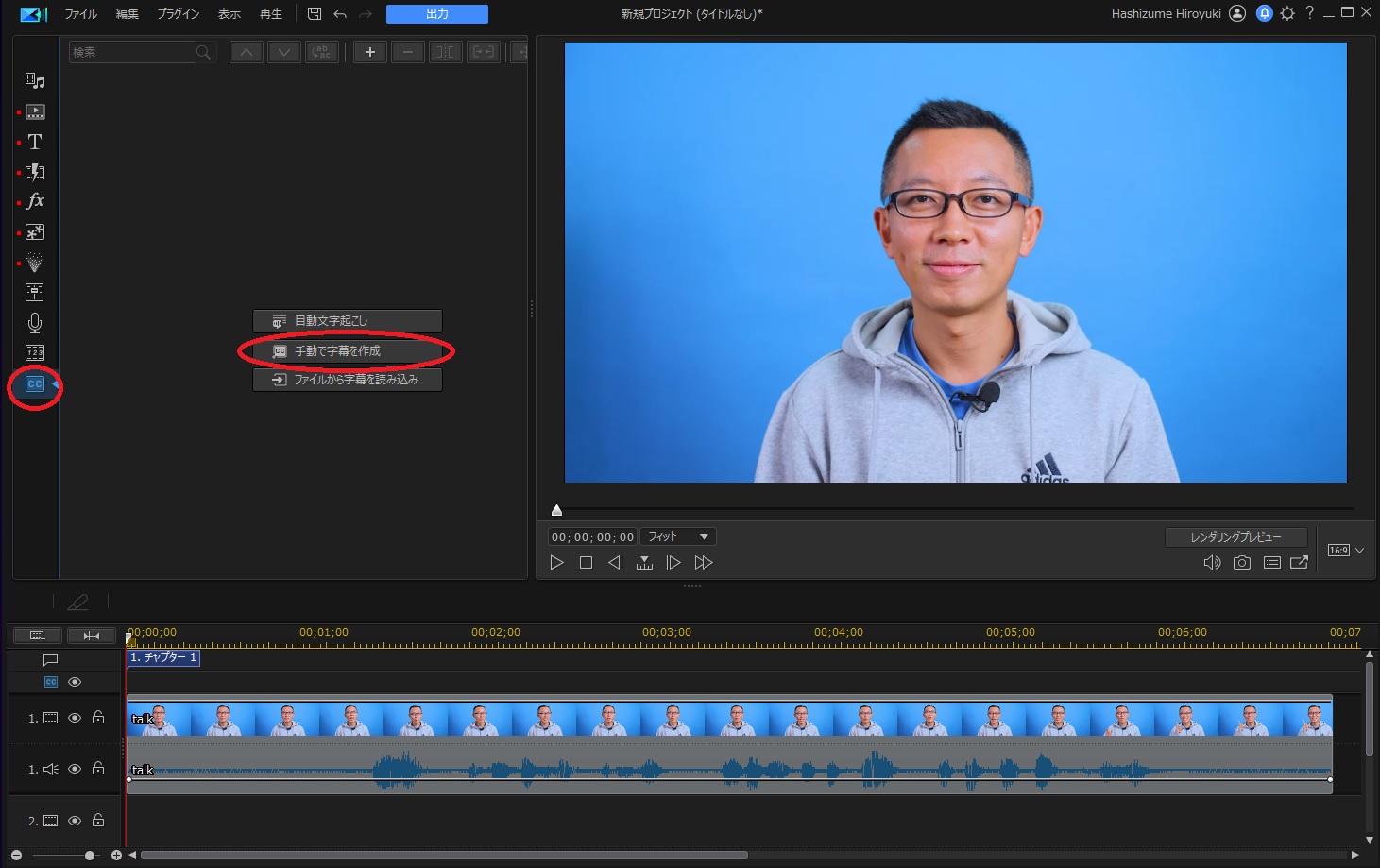
Task: Lock audio track 1
Action: click(98, 769)
